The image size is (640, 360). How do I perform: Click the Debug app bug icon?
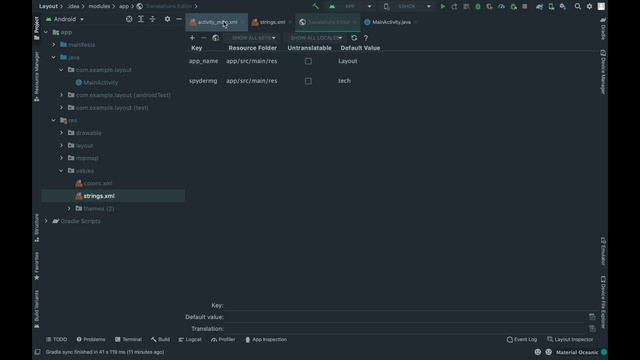[478, 6]
